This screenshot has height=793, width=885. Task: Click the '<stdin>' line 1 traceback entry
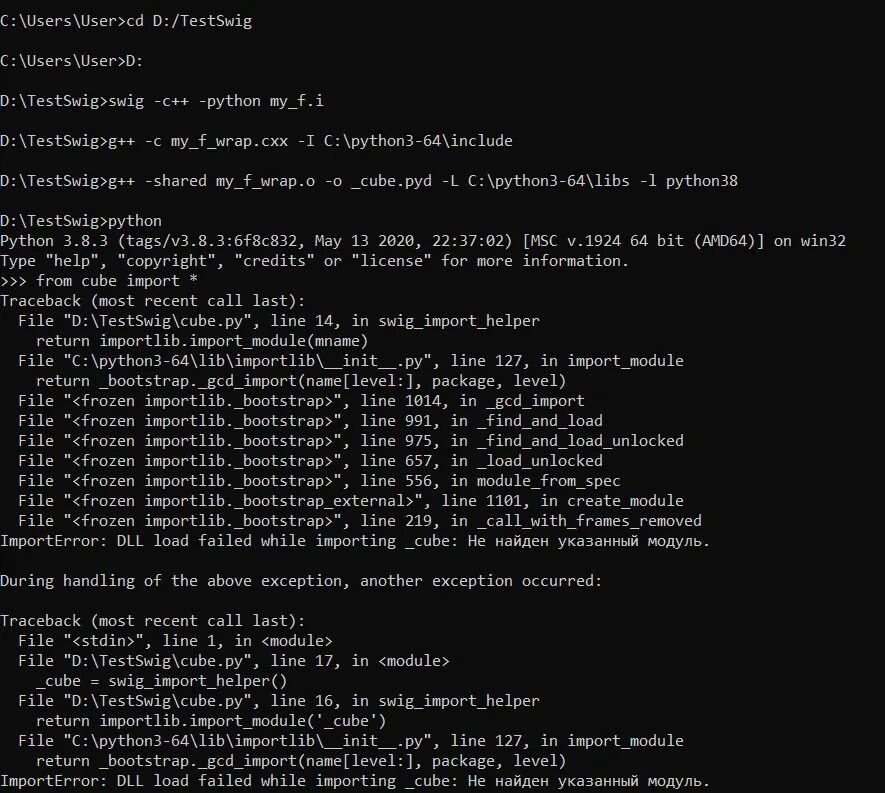[x=175, y=641]
